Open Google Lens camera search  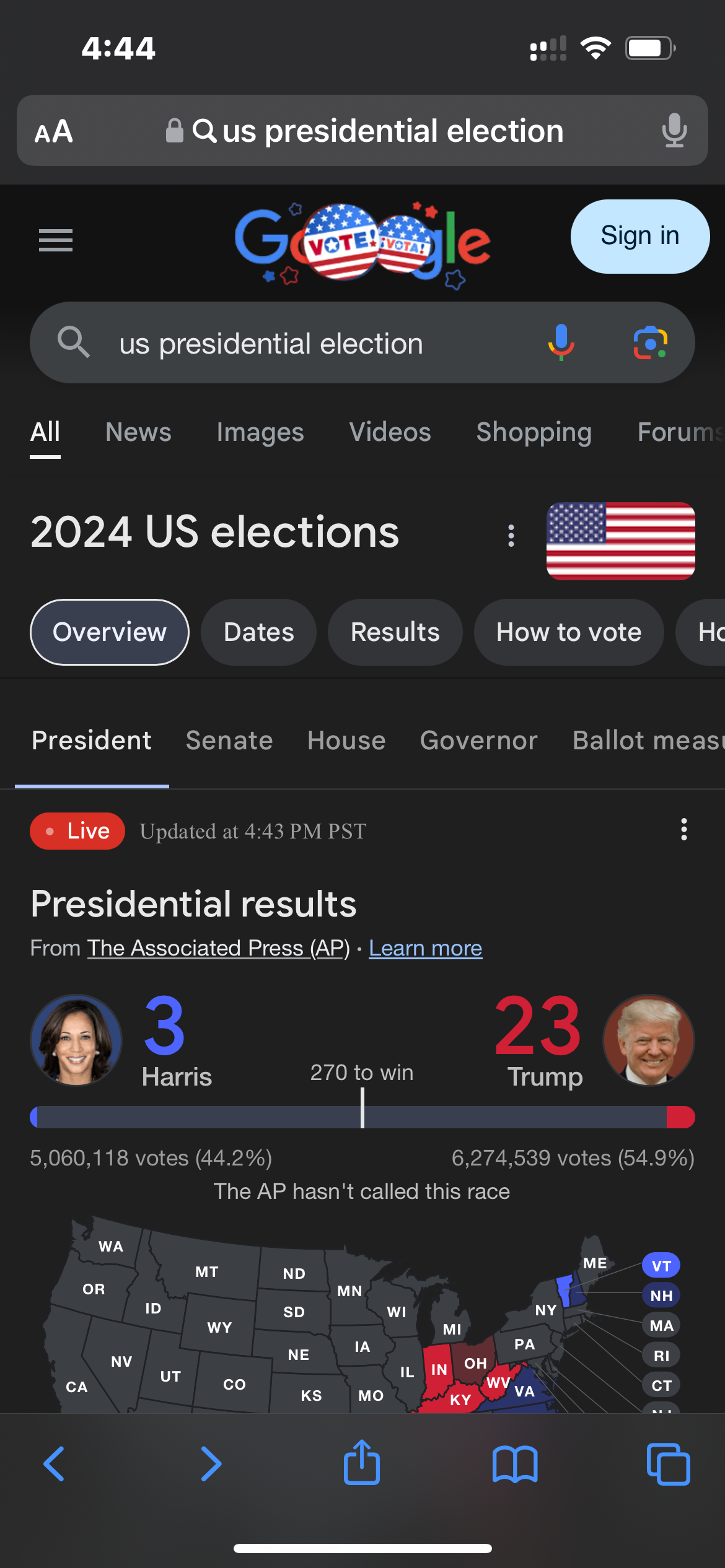[x=650, y=342]
